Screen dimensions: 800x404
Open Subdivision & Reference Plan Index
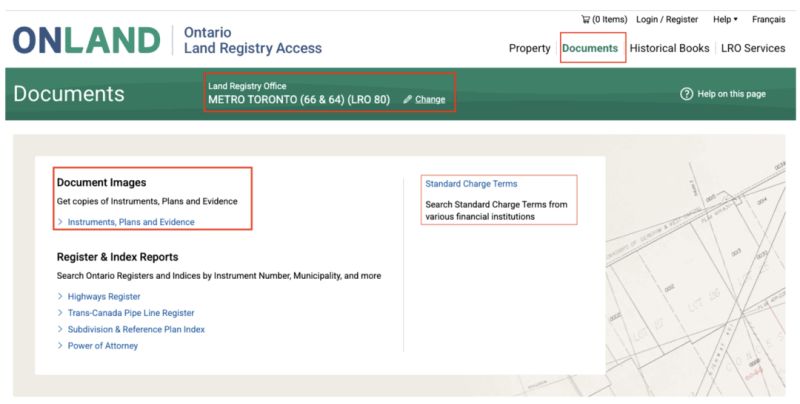coord(135,329)
